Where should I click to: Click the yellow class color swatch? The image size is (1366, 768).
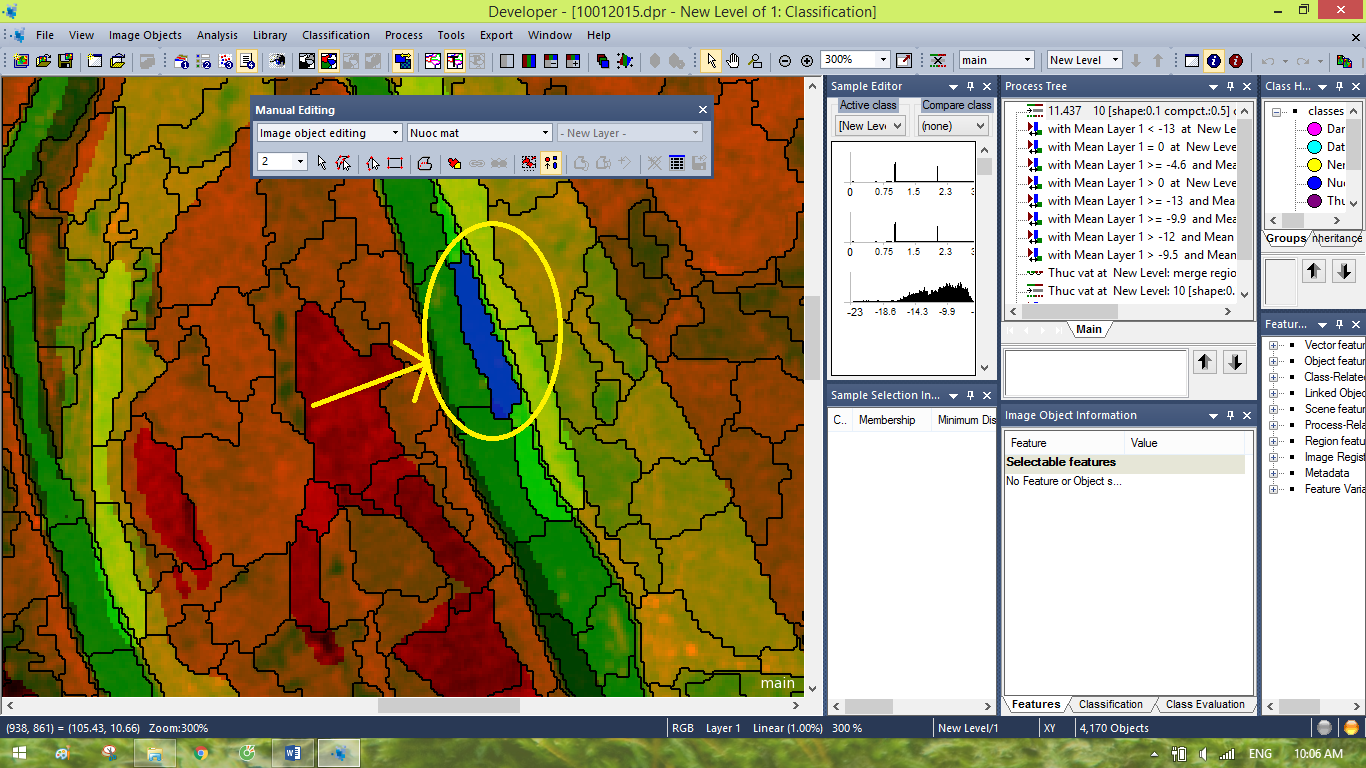1314,165
